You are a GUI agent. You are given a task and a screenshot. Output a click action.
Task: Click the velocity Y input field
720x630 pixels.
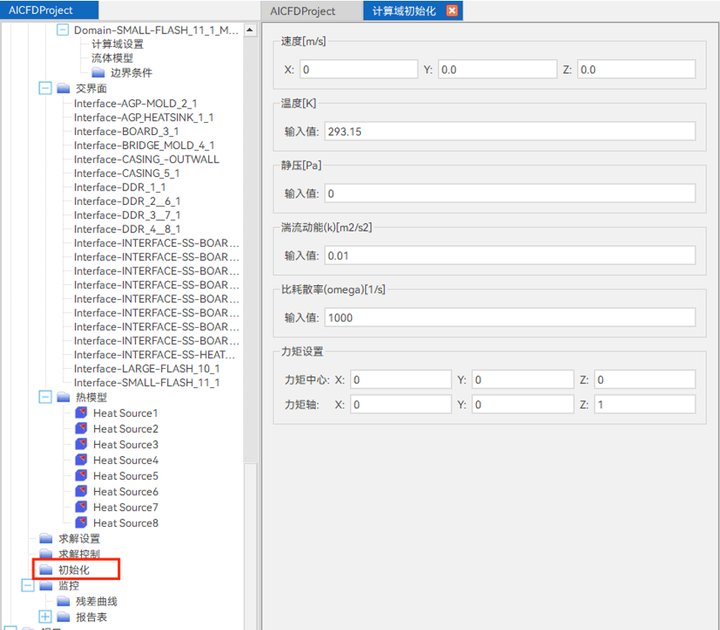(x=497, y=69)
